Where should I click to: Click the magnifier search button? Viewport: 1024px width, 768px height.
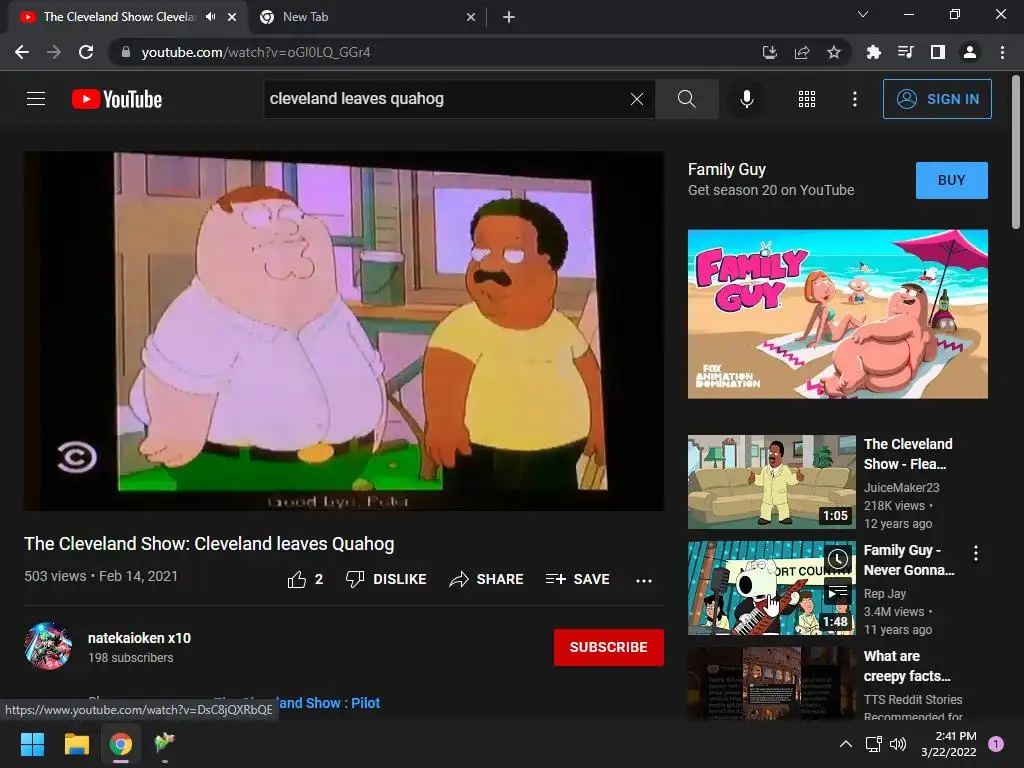tap(686, 99)
